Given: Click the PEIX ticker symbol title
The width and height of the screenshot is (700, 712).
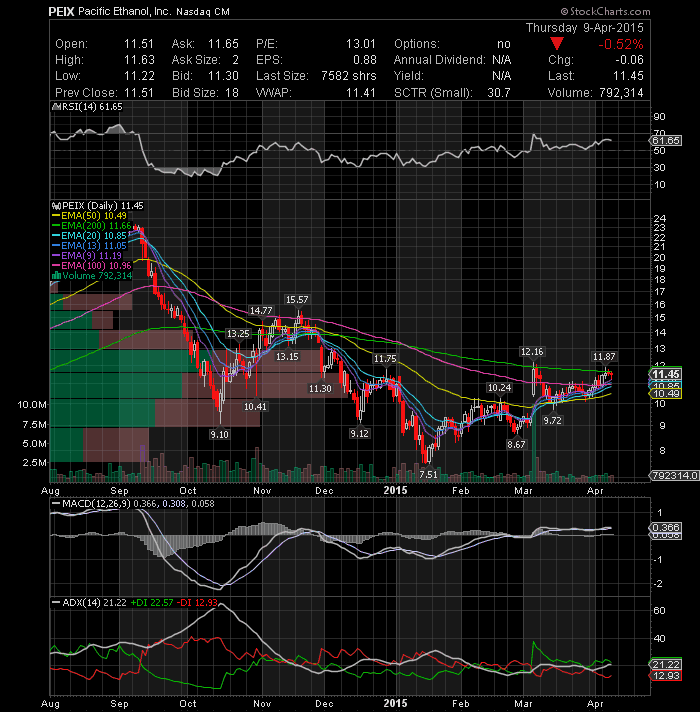Looking at the screenshot, I should (x=61, y=12).
